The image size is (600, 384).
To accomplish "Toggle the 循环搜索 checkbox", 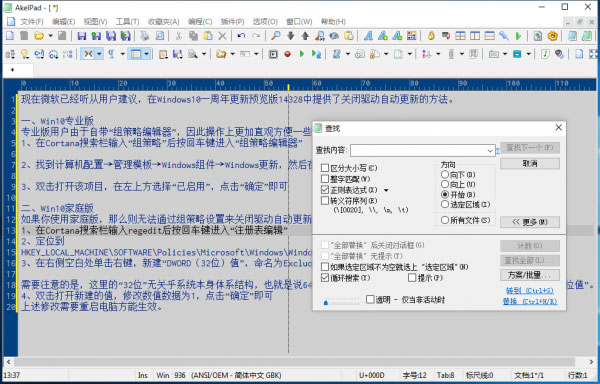I will pos(325,278).
